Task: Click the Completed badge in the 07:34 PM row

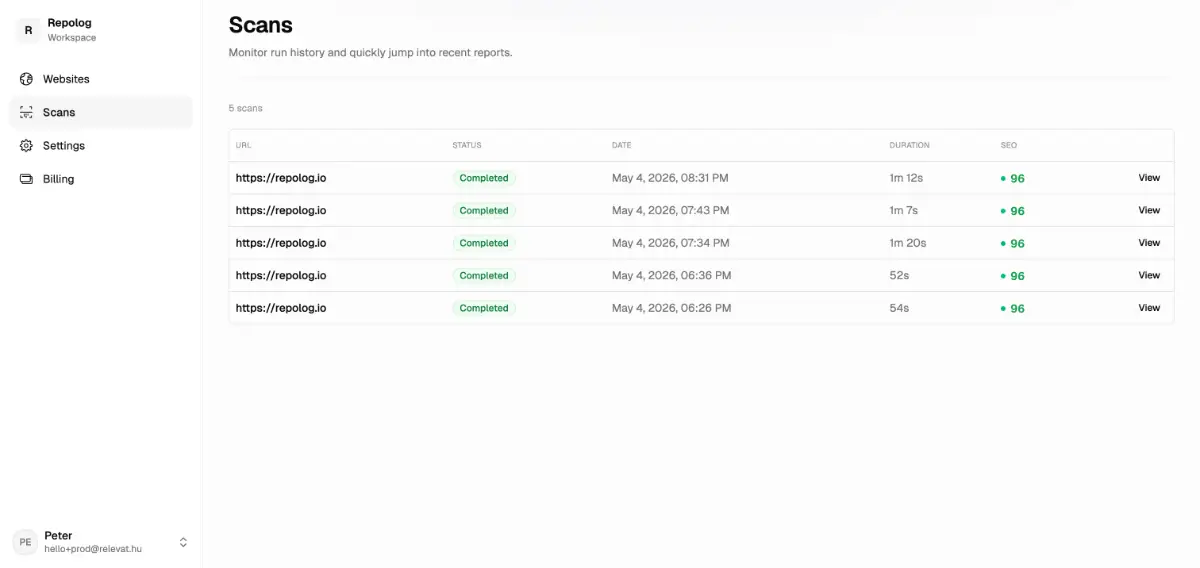Action: pos(484,243)
